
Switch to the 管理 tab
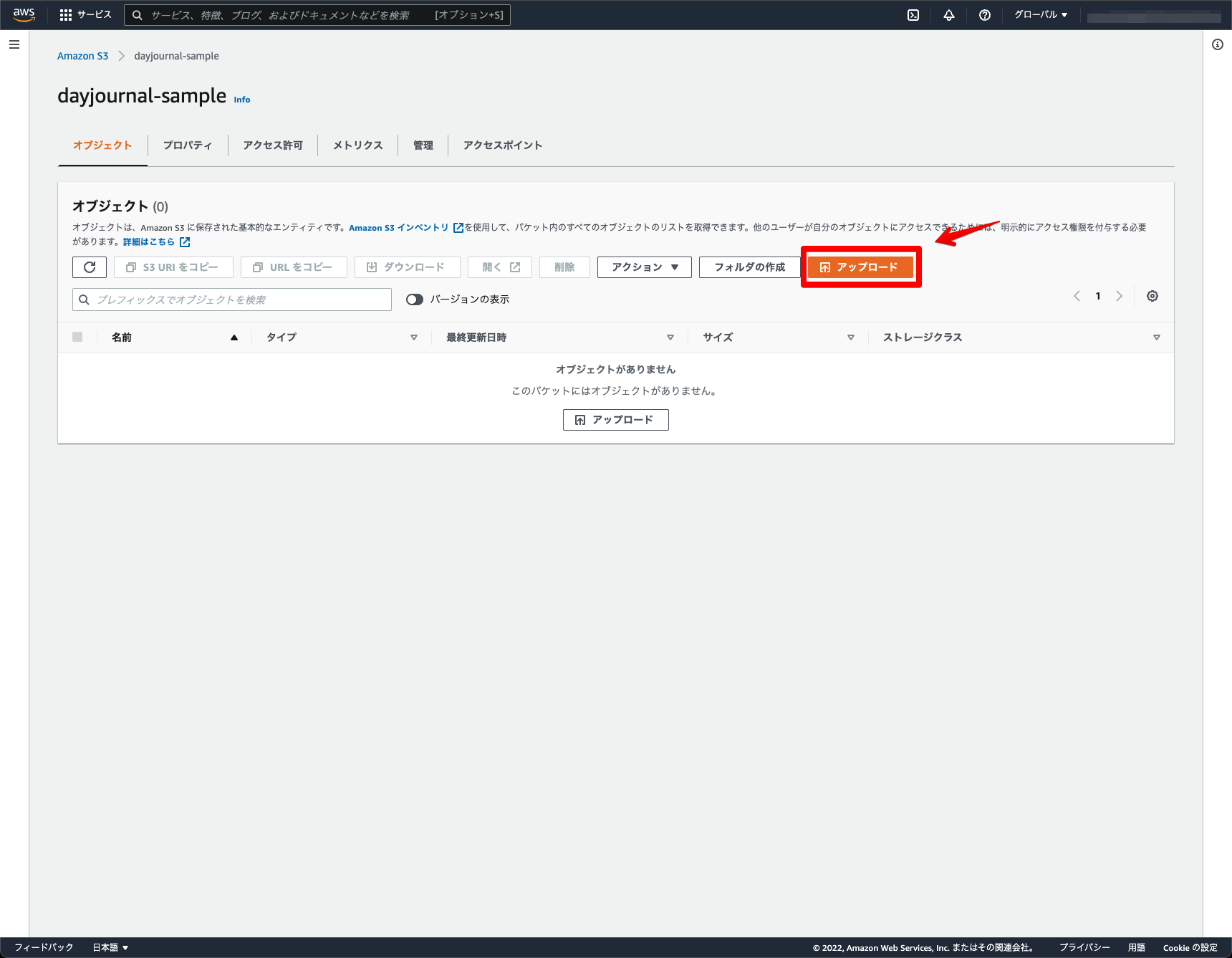point(423,145)
